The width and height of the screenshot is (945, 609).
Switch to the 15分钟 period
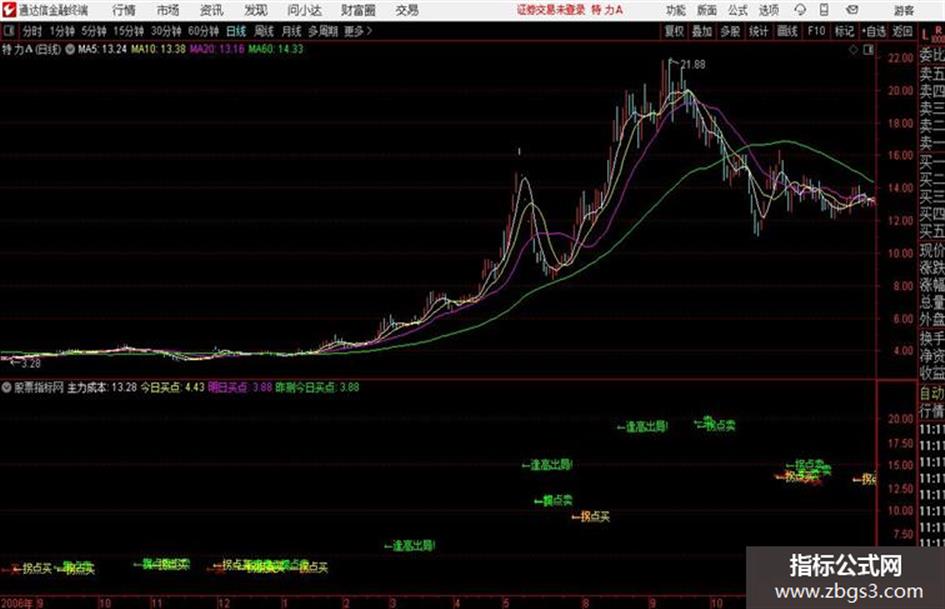(x=128, y=31)
